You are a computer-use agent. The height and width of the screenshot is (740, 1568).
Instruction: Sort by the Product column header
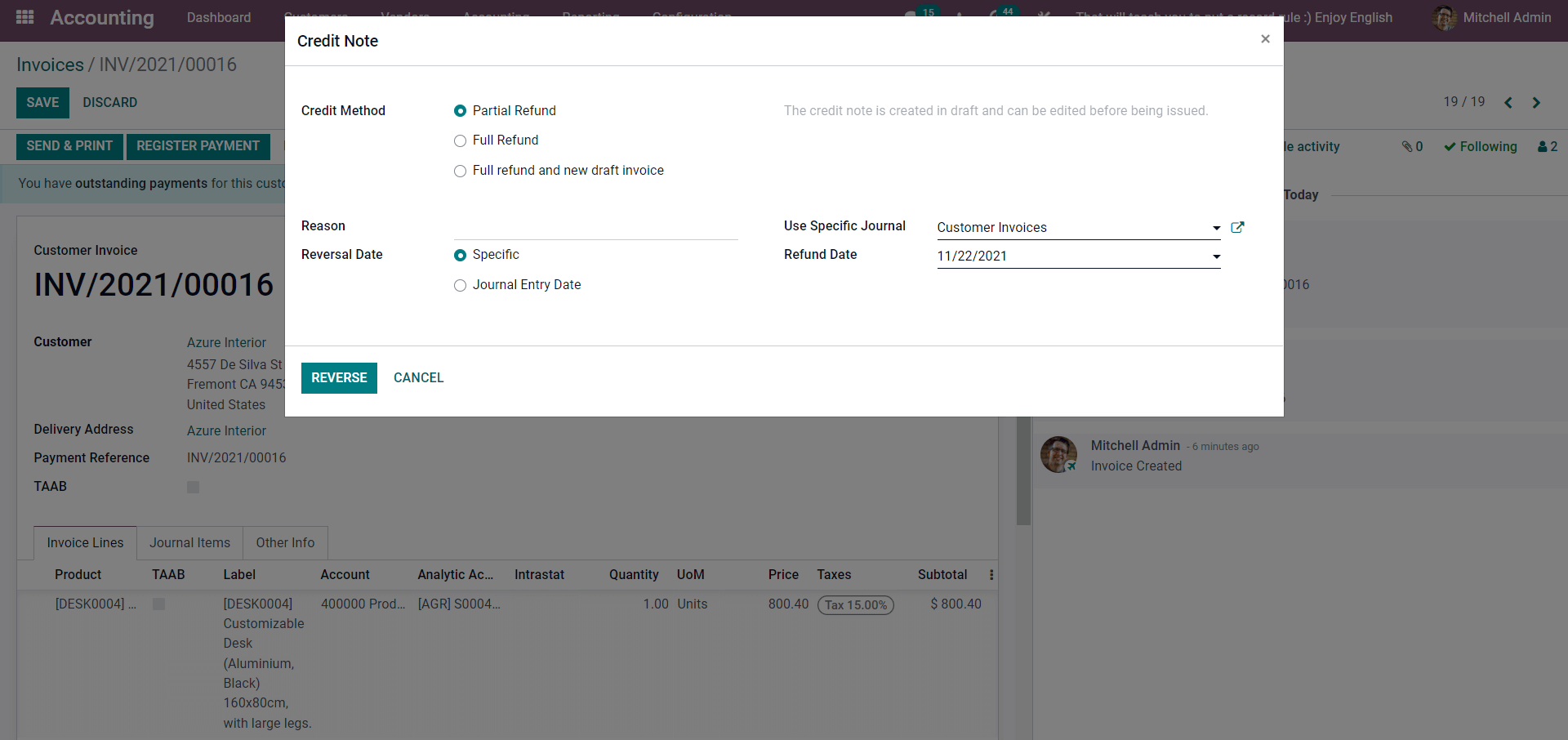click(78, 575)
